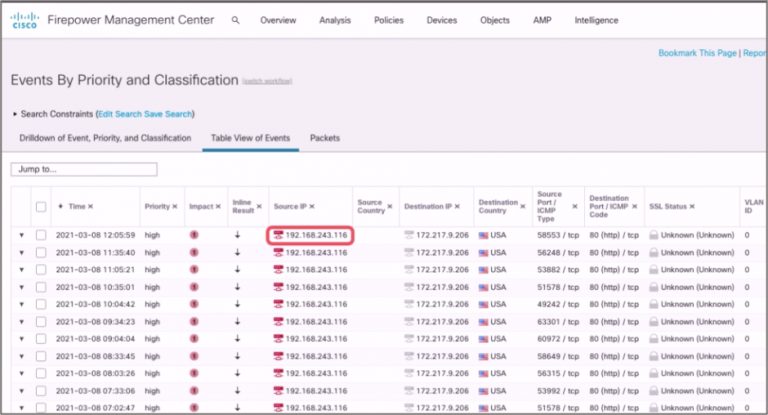Expand the Search Constraints section
This screenshot has height=415, width=768.
pyautogui.click(x=14, y=114)
